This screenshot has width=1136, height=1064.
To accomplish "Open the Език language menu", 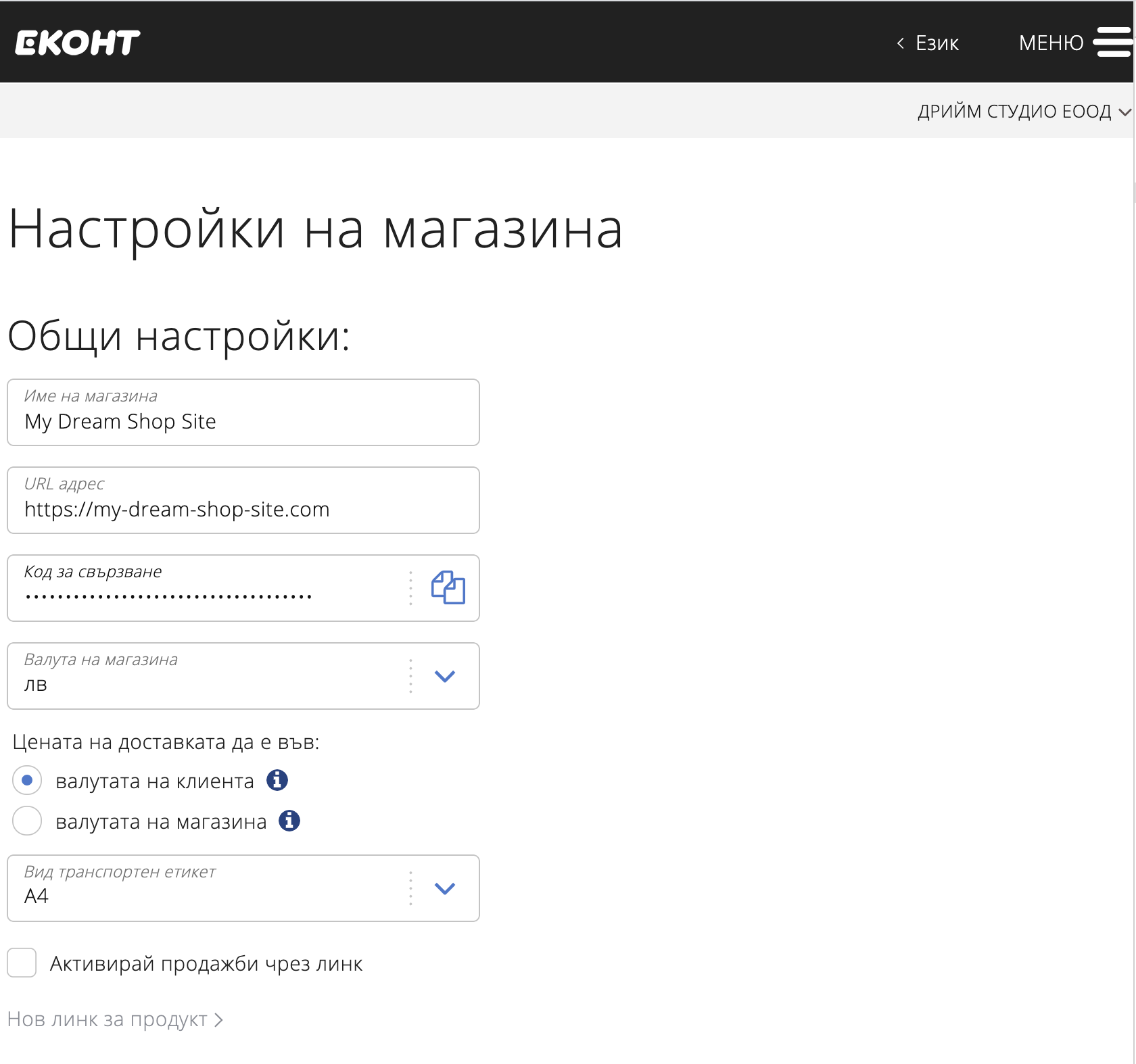I will click(937, 43).
